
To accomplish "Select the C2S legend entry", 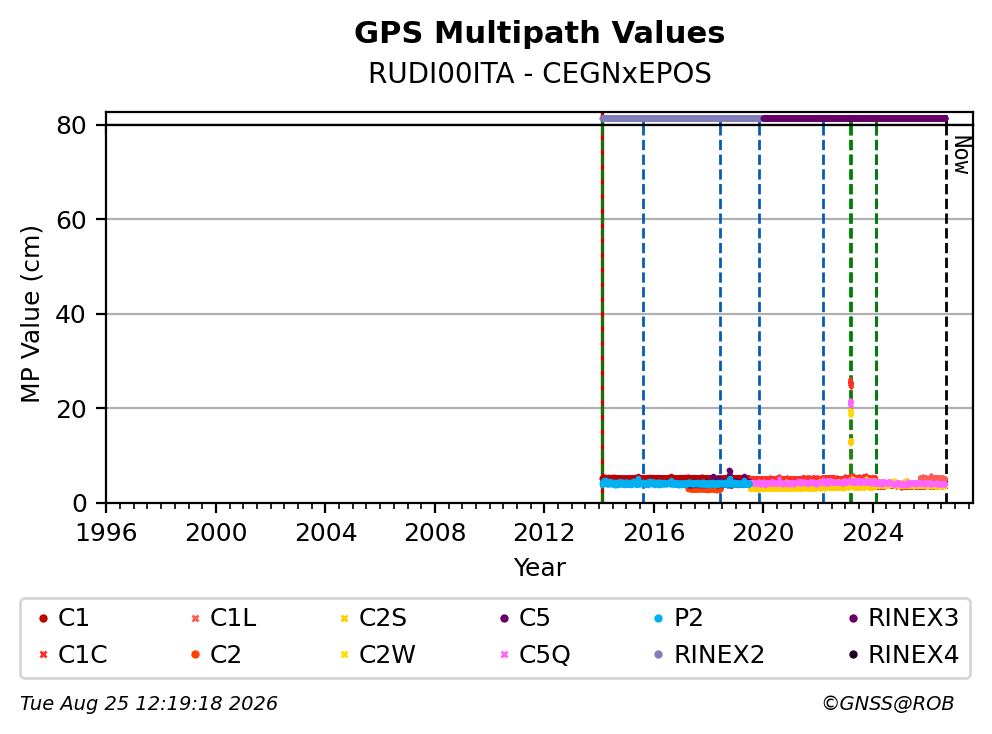I will [x=373, y=618].
